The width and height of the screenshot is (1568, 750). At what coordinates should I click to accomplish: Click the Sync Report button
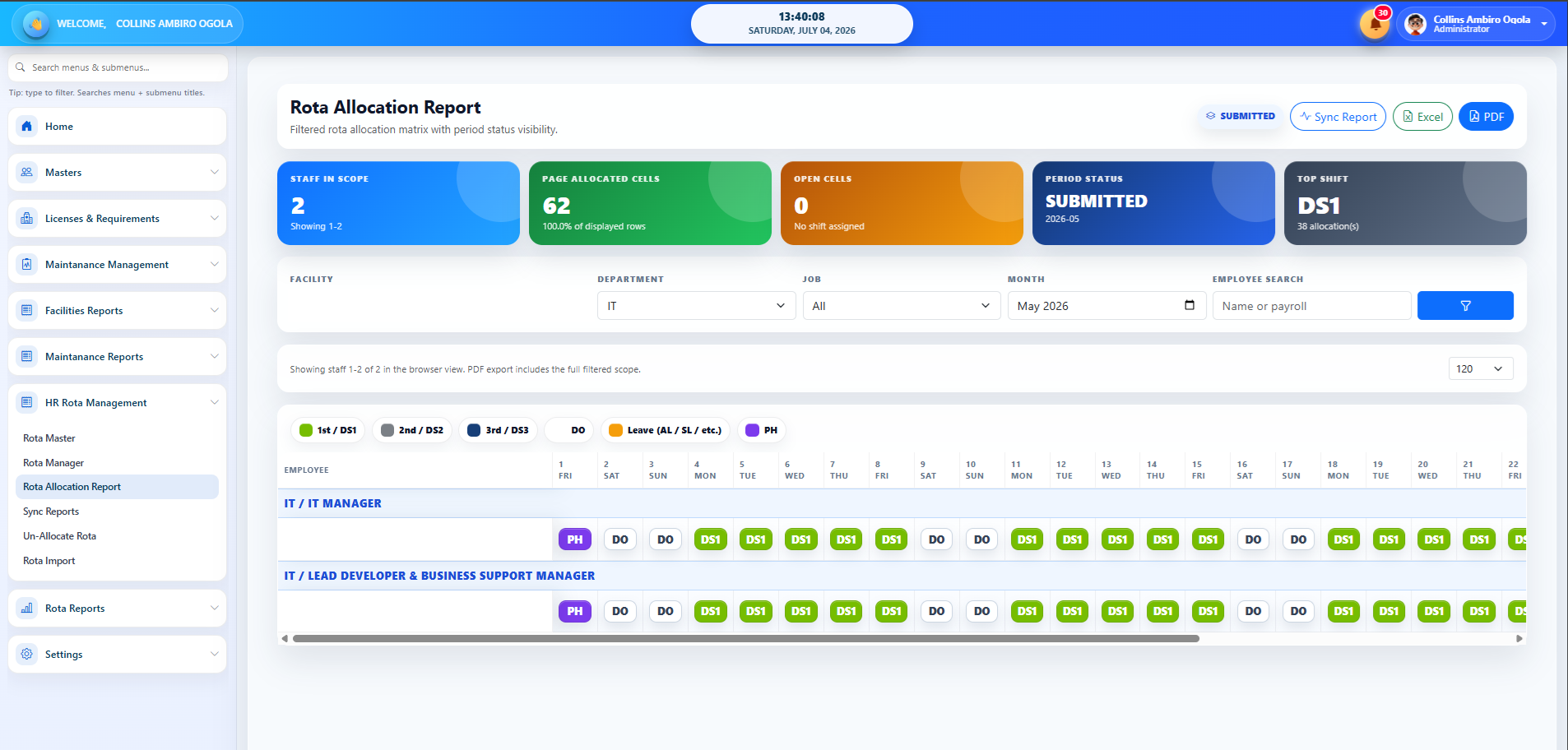(1338, 117)
